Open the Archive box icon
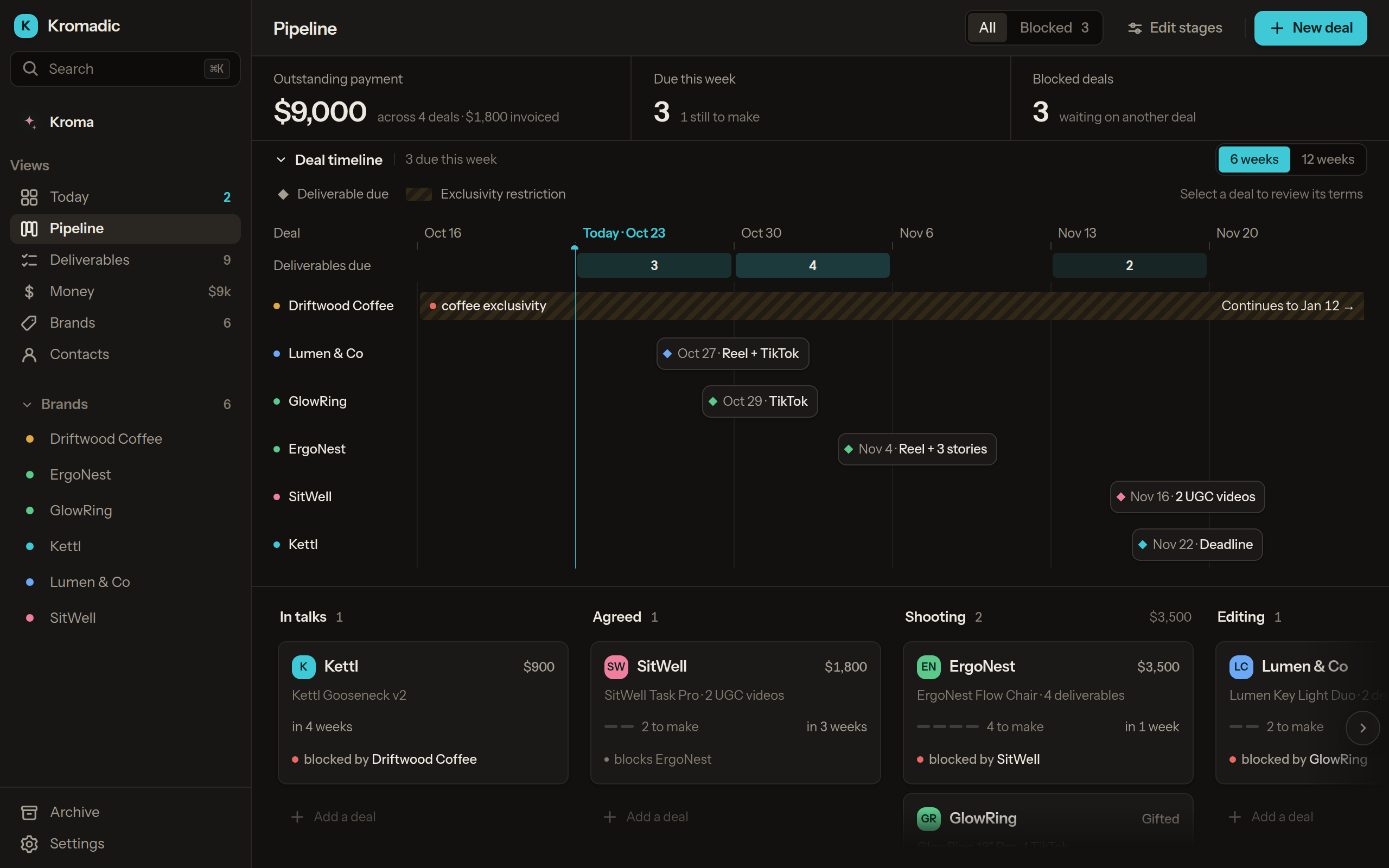 click(x=29, y=812)
